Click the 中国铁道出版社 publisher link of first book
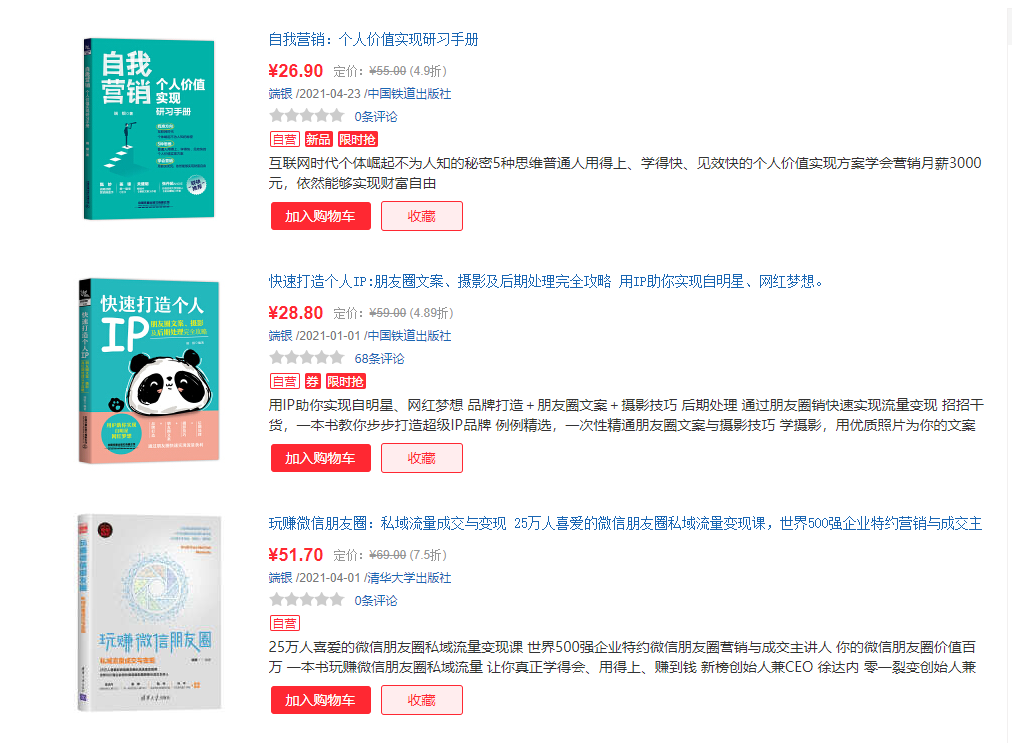This screenshot has height=743, width=1012. 409,94
